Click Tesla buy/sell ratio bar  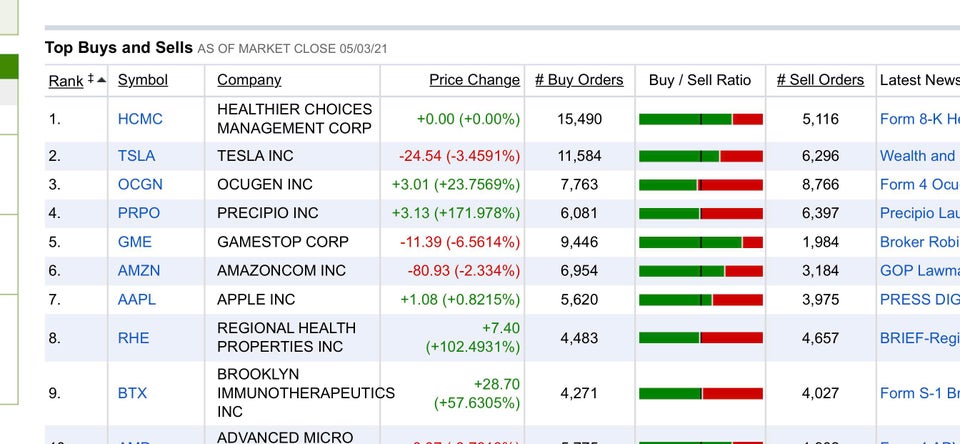pyautogui.click(x=701, y=156)
